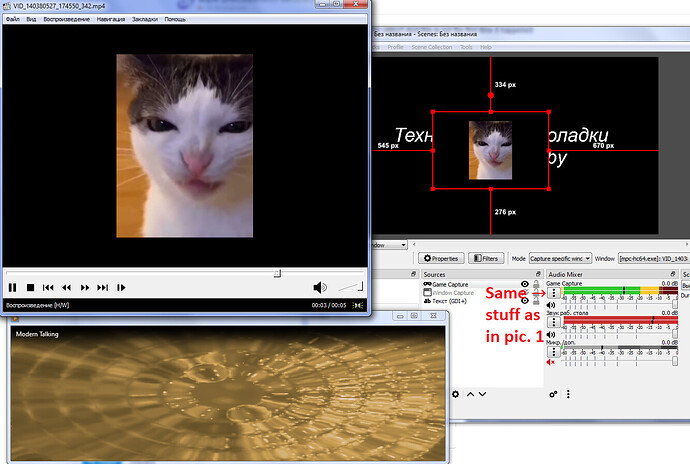Open the Помощь menu in MPC-HC

pyautogui.click(x=175, y=19)
